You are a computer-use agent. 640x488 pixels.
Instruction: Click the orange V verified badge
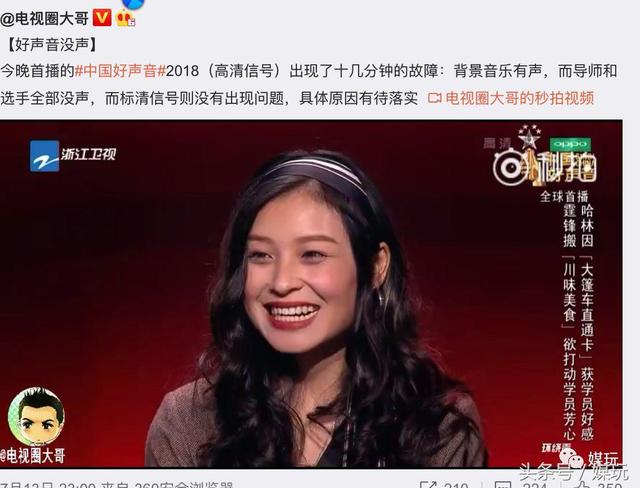point(102,18)
